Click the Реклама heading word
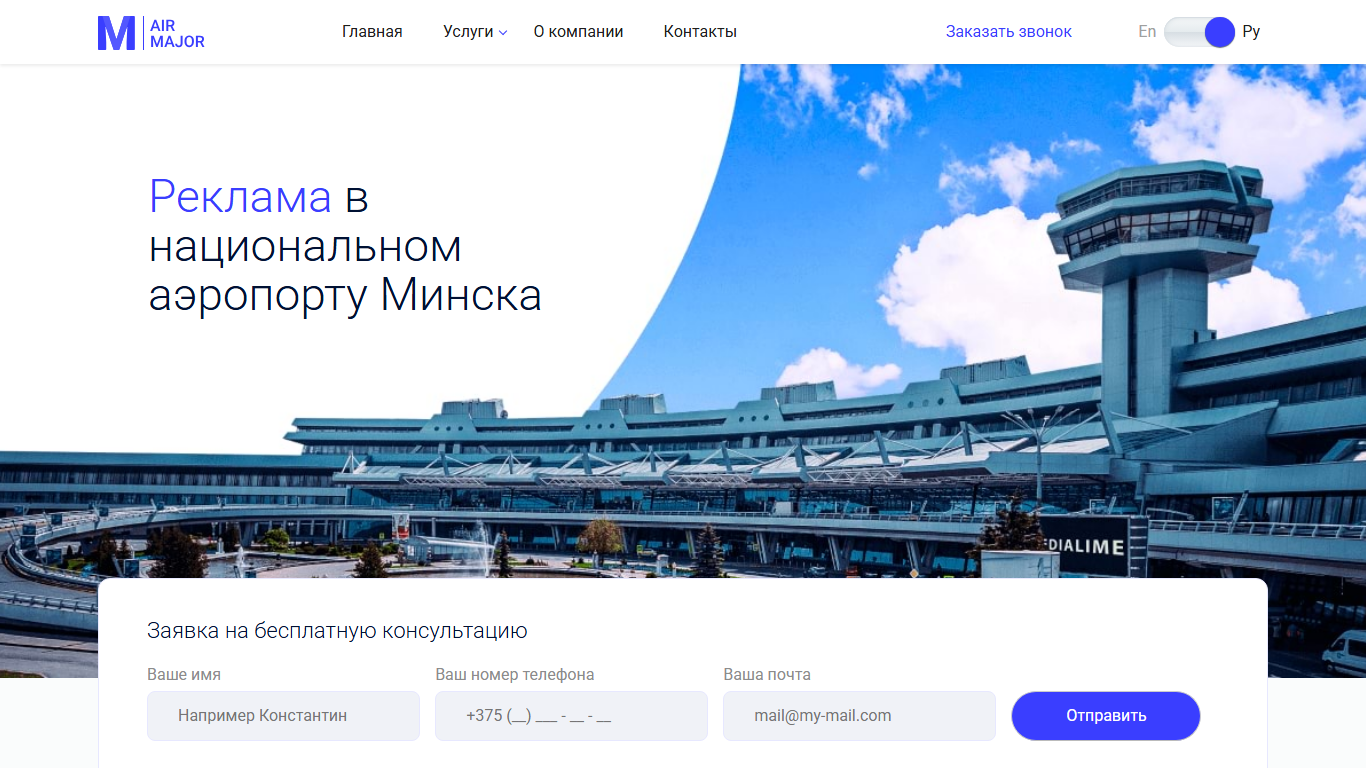 (240, 197)
